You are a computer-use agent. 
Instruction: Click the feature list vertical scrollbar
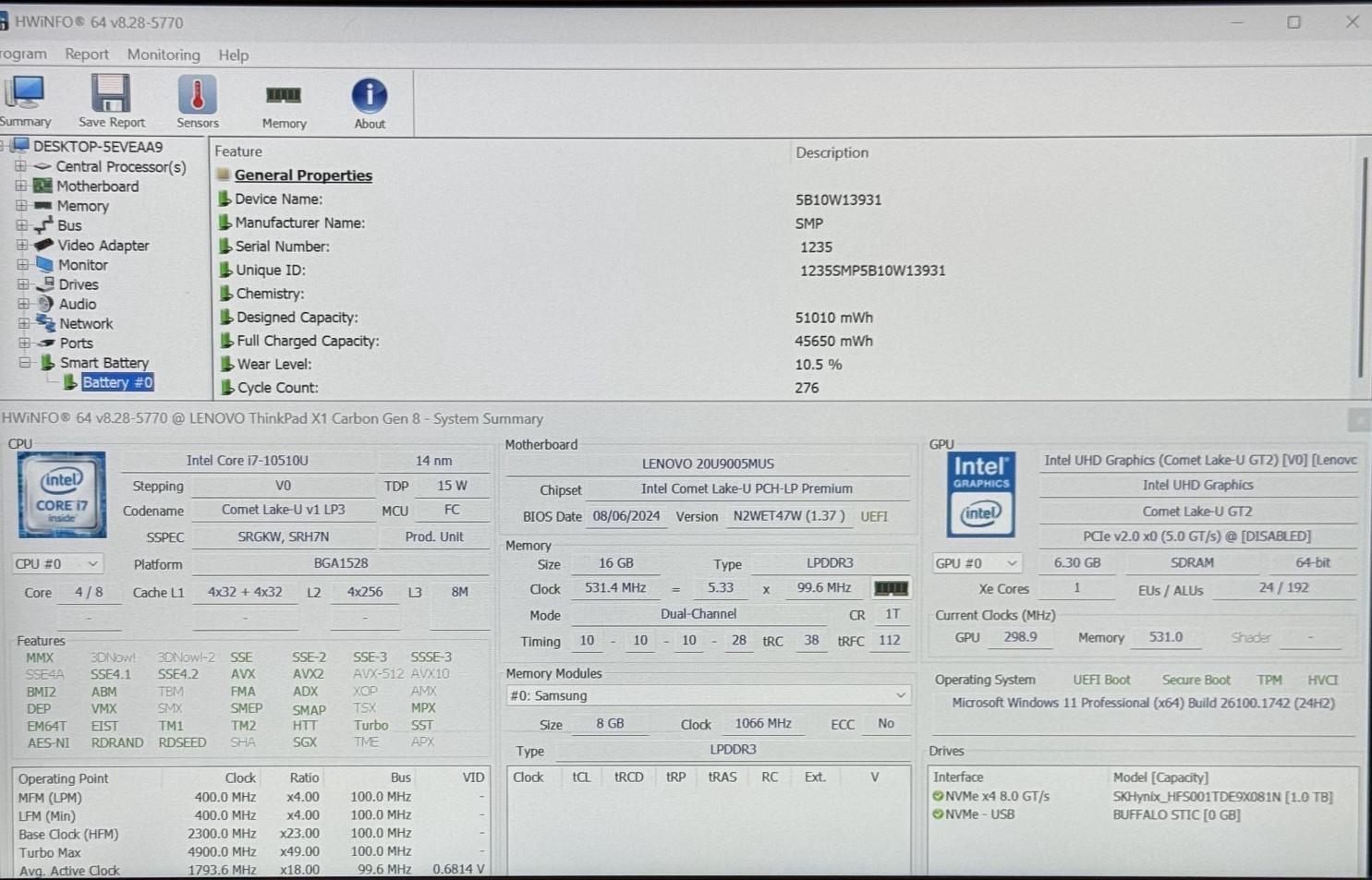pos(1361,268)
